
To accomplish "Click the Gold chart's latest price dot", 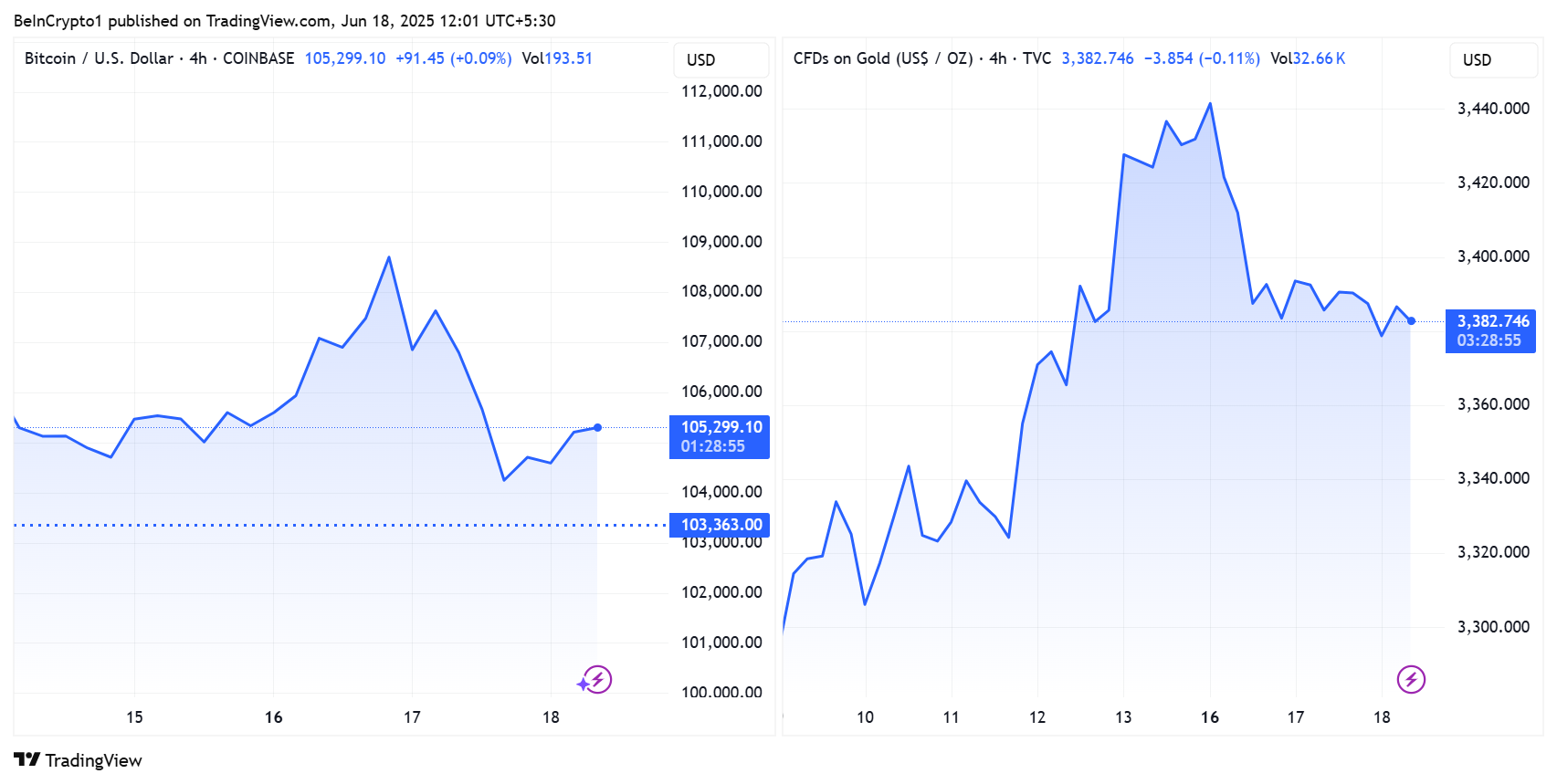I will click(1411, 321).
